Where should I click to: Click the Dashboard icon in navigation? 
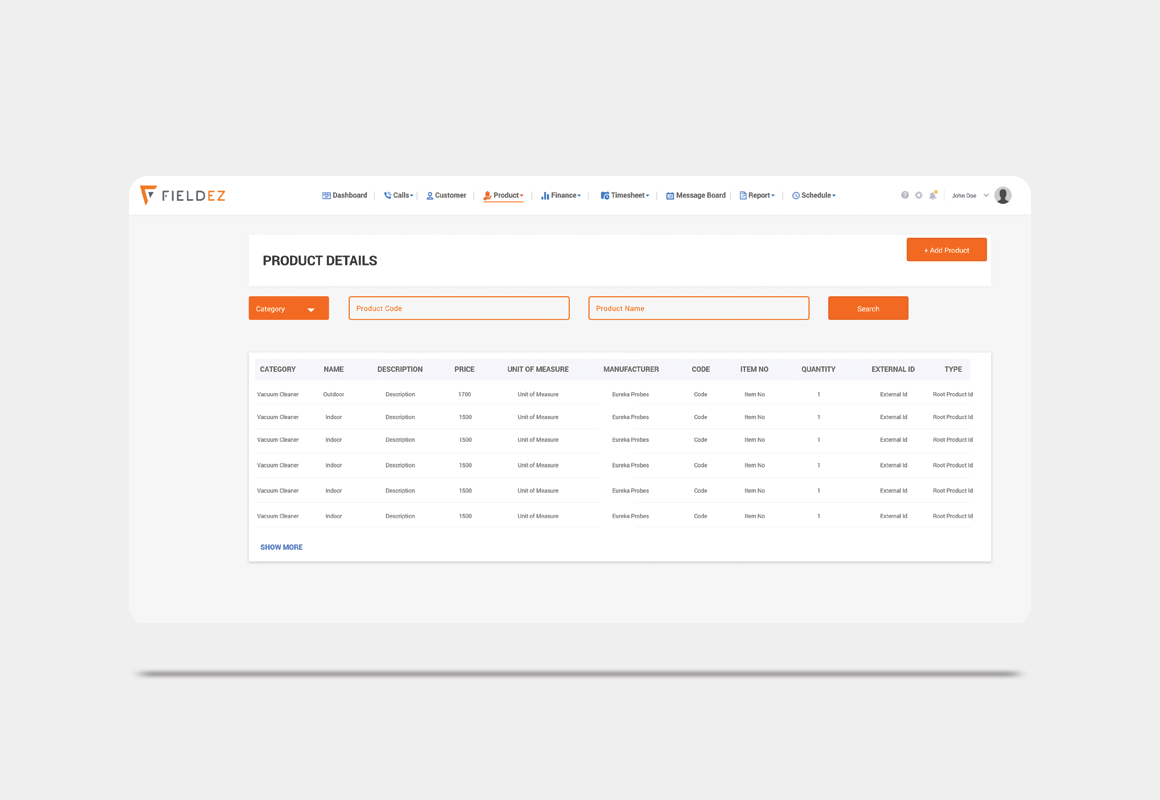click(x=326, y=196)
